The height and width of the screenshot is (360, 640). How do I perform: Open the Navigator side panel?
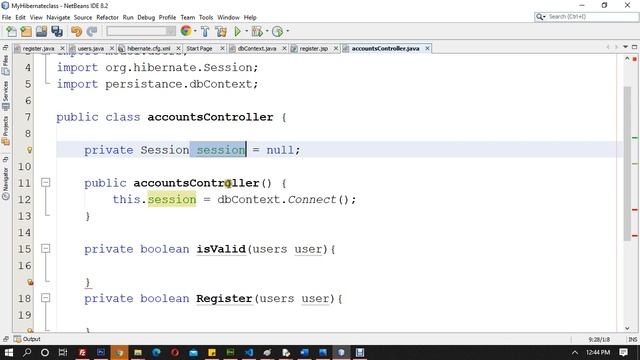[5, 184]
